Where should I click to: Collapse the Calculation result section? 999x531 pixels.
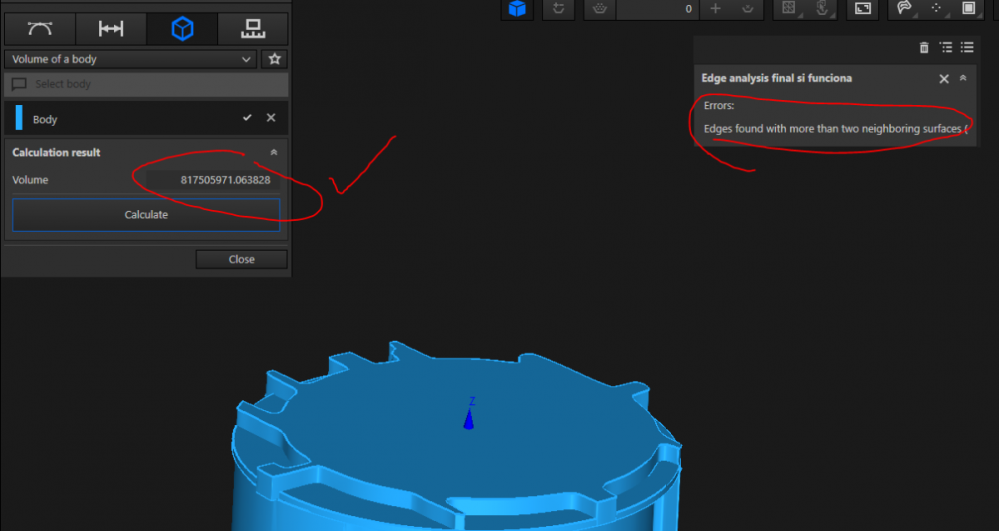pos(274,153)
